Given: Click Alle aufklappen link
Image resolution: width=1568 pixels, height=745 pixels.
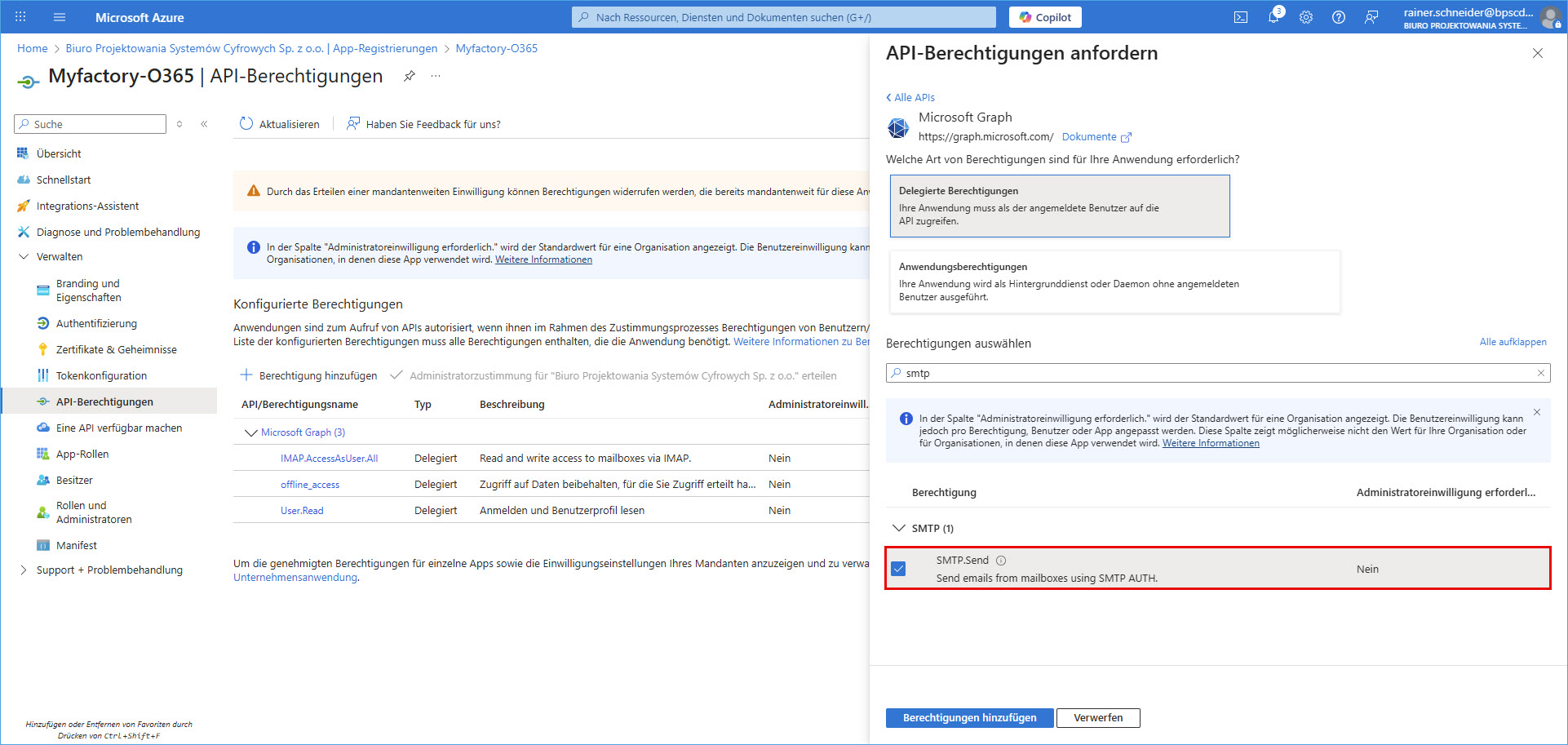Looking at the screenshot, I should tap(1513, 342).
